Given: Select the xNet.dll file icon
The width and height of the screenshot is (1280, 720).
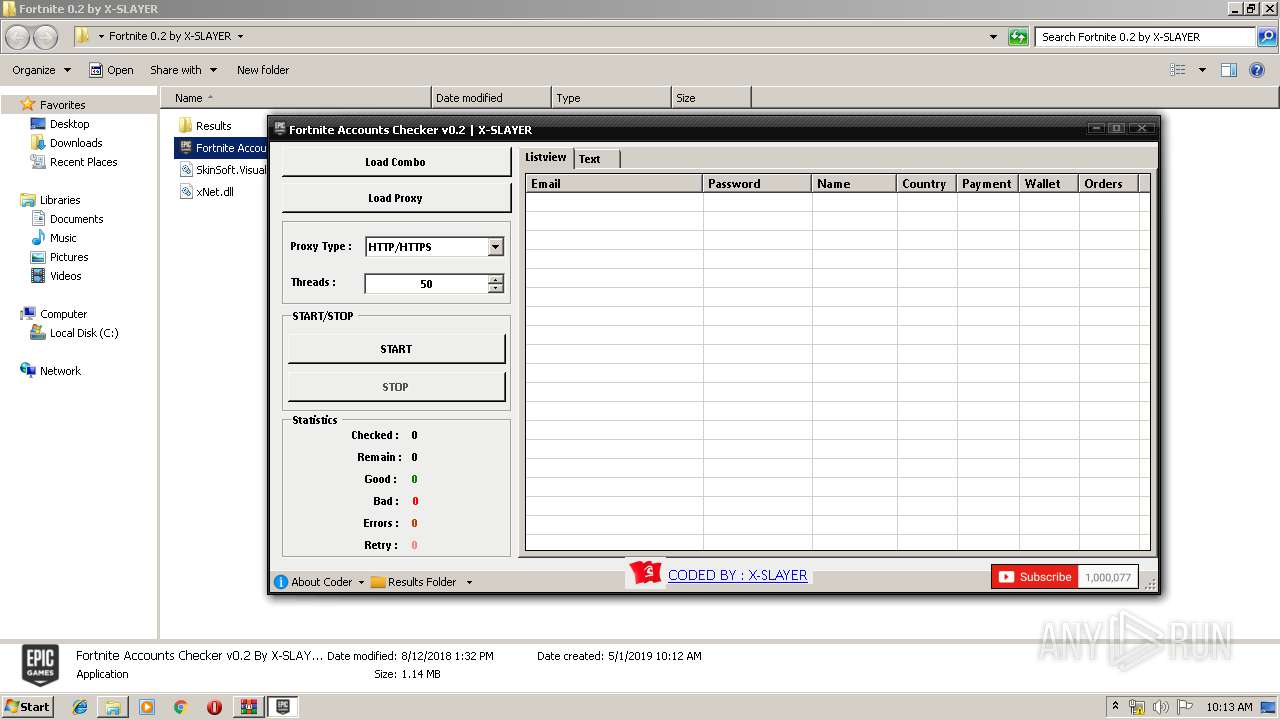Looking at the screenshot, I should [186, 192].
